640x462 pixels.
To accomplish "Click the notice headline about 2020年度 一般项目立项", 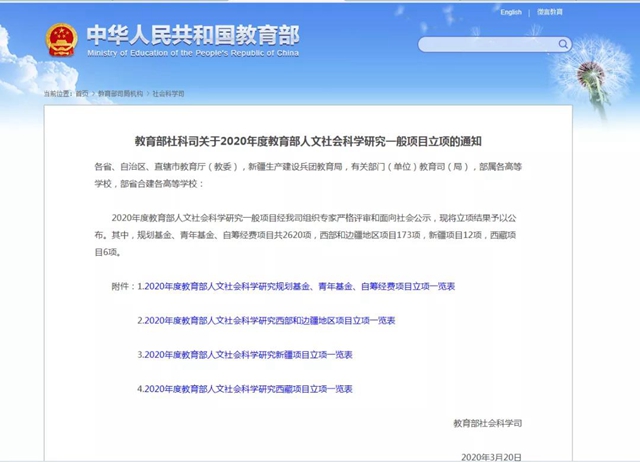I will (308, 141).
